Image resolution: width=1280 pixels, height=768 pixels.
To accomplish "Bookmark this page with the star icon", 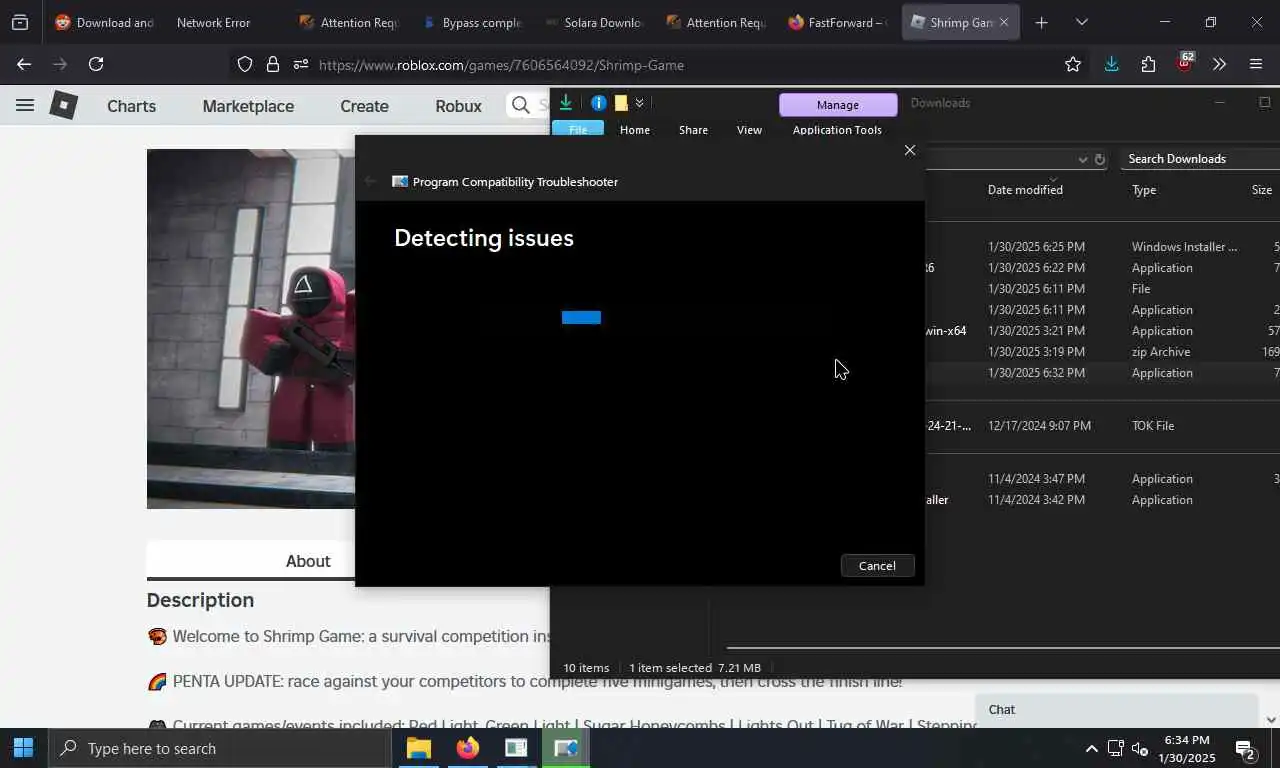I will (x=1073, y=64).
